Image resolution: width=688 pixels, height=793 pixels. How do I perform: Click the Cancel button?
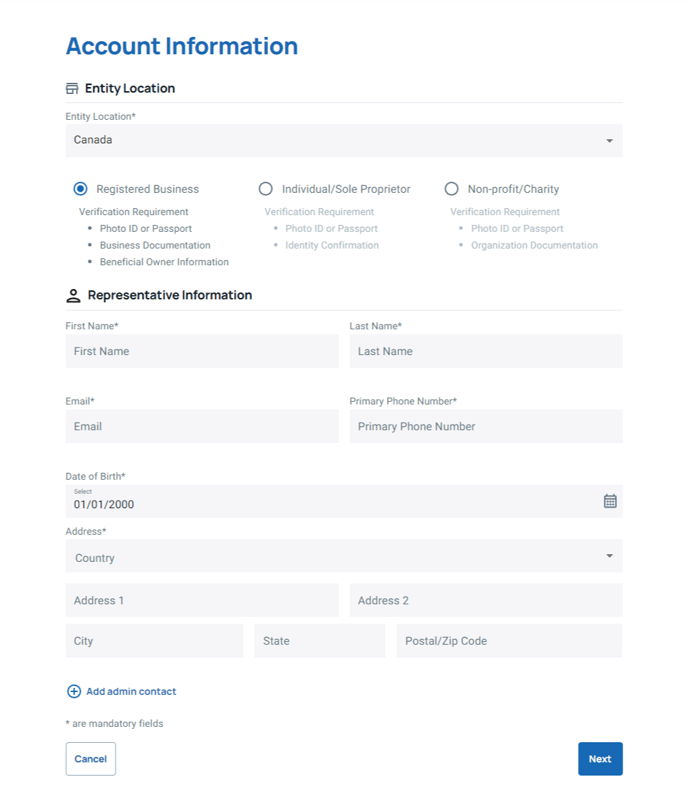[91, 759]
